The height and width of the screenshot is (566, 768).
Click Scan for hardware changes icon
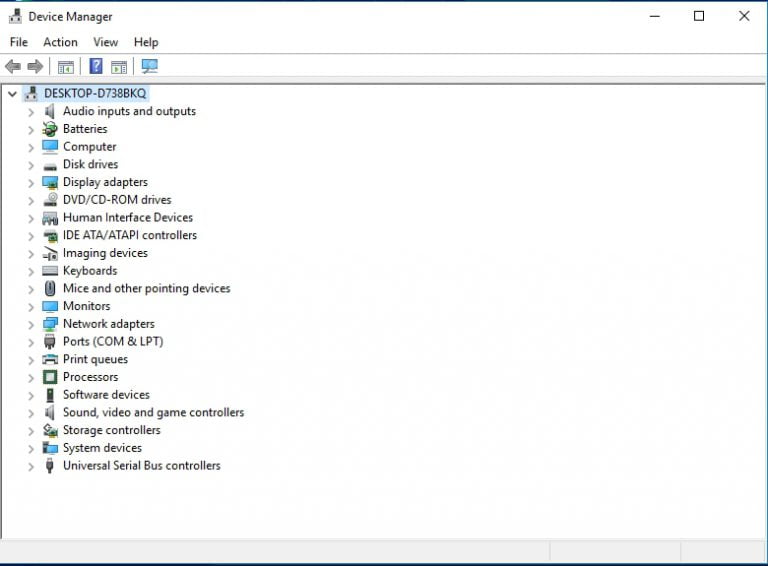[x=150, y=67]
